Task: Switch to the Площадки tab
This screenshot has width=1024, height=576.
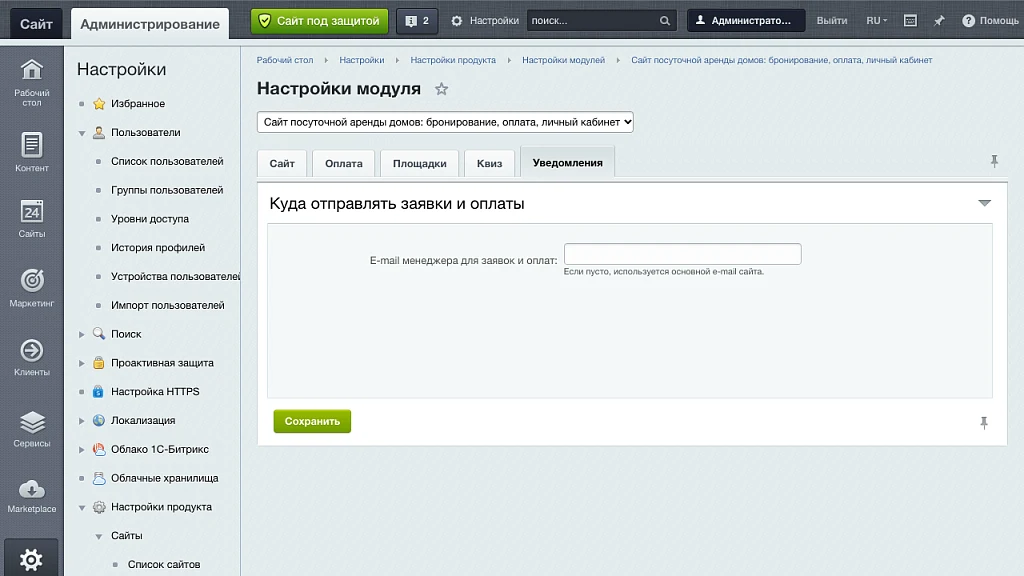Action: [419, 163]
